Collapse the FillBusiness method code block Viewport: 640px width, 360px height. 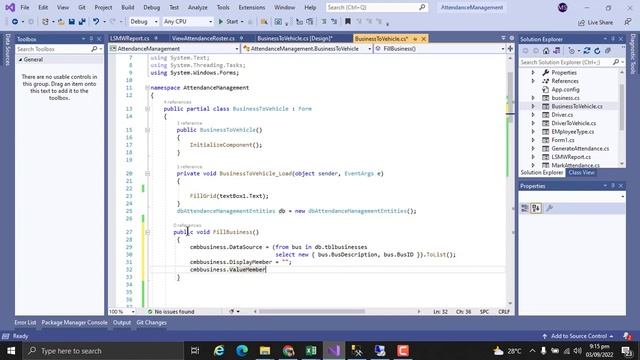pyautogui.click(x=147, y=232)
